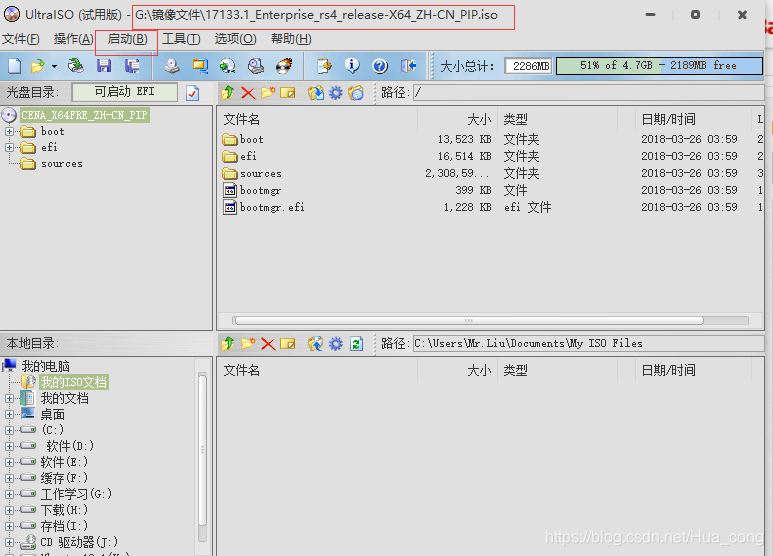Click the disc path field showing /

(588, 93)
